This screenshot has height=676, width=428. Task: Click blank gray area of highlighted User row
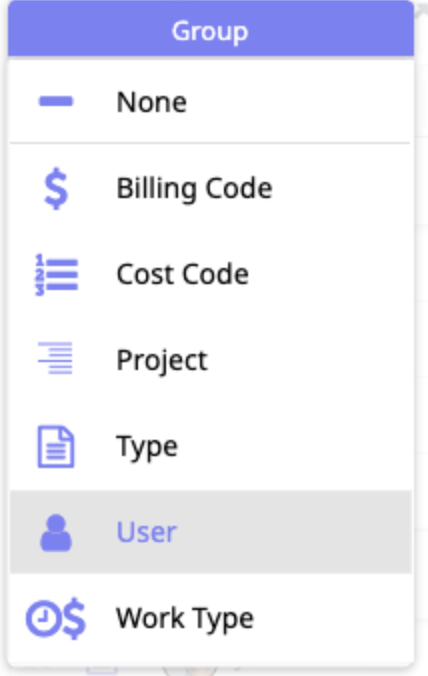coord(293,532)
